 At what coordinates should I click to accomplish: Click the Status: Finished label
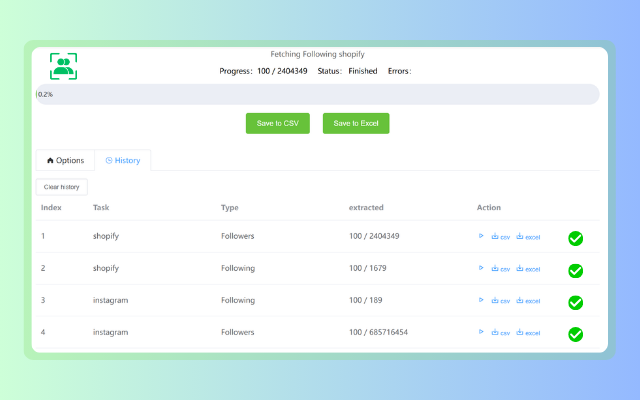point(347,71)
